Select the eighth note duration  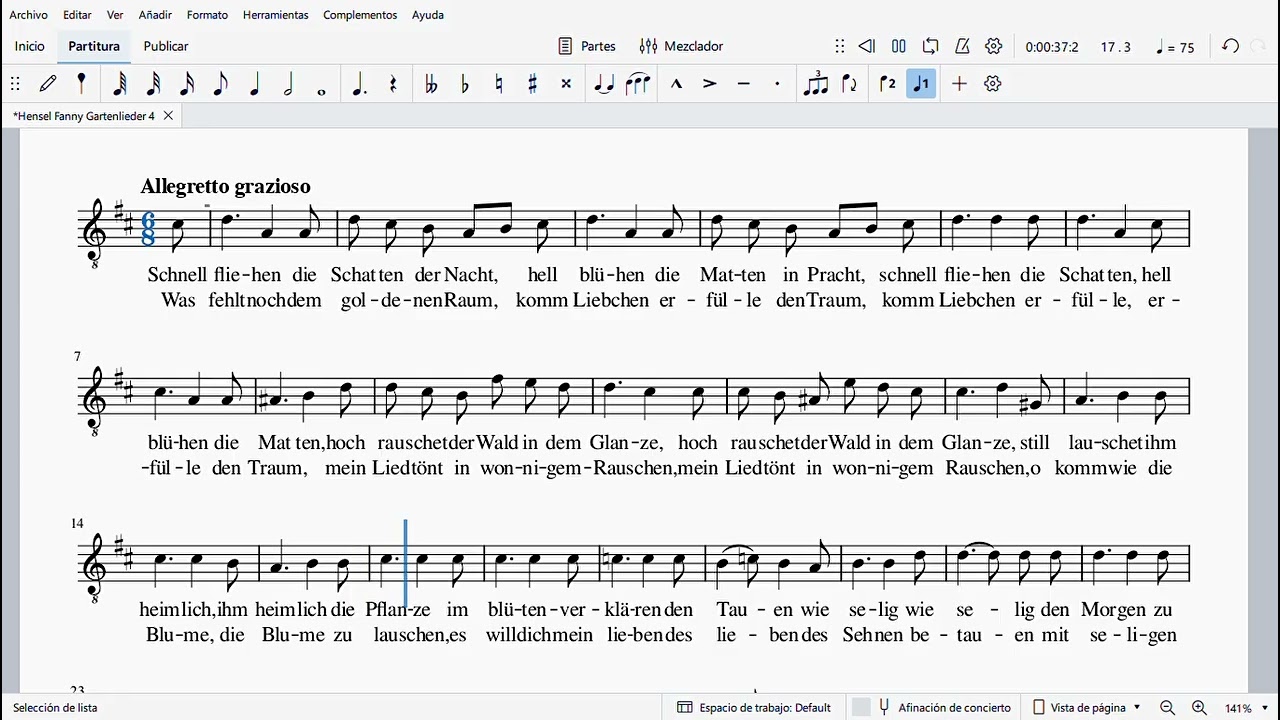coord(220,84)
